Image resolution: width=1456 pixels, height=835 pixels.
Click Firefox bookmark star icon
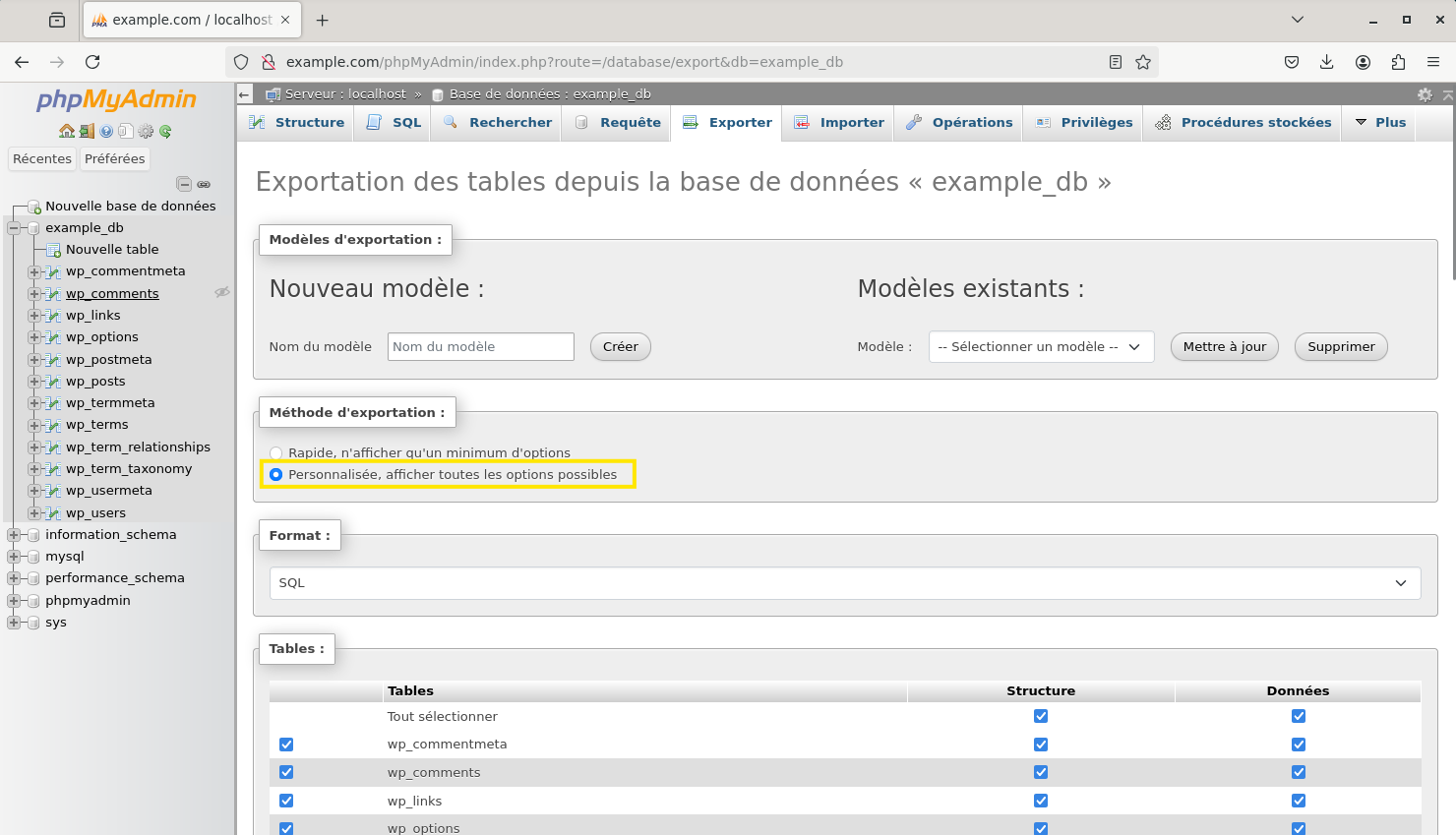click(1143, 62)
